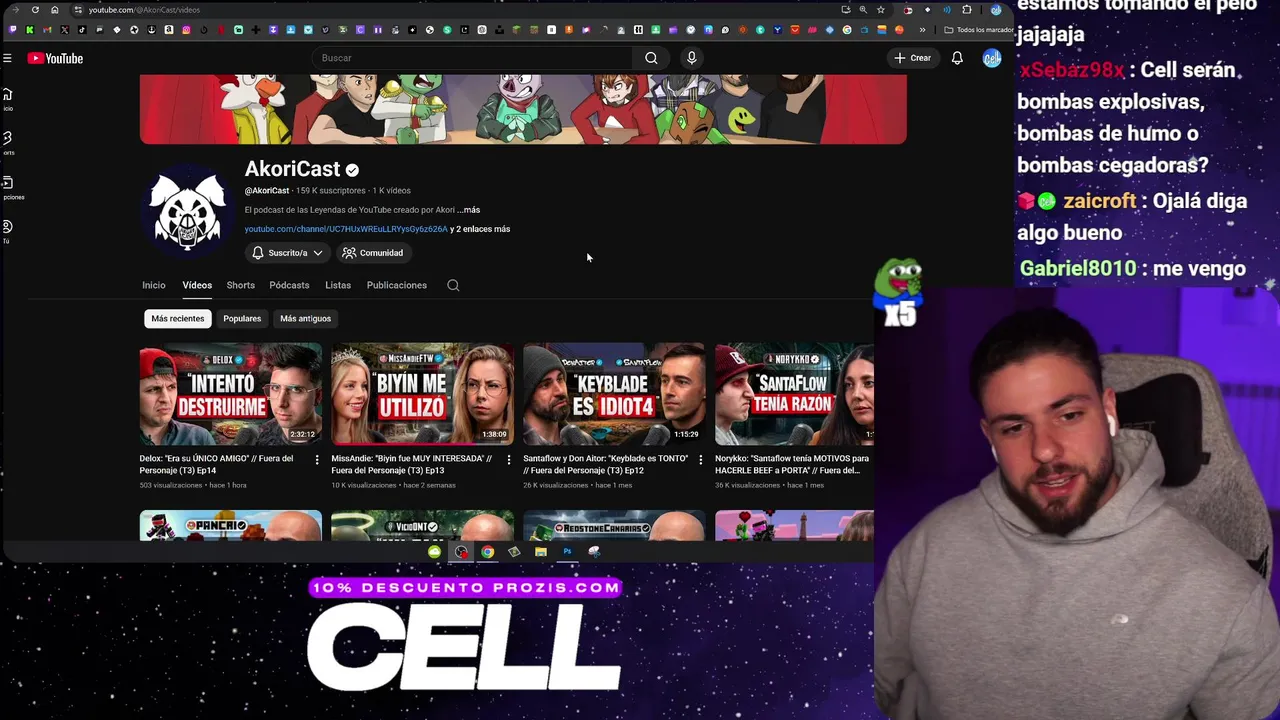The image size is (1280, 720).
Task: Open File Explorer from the taskbar
Action: click(541, 552)
